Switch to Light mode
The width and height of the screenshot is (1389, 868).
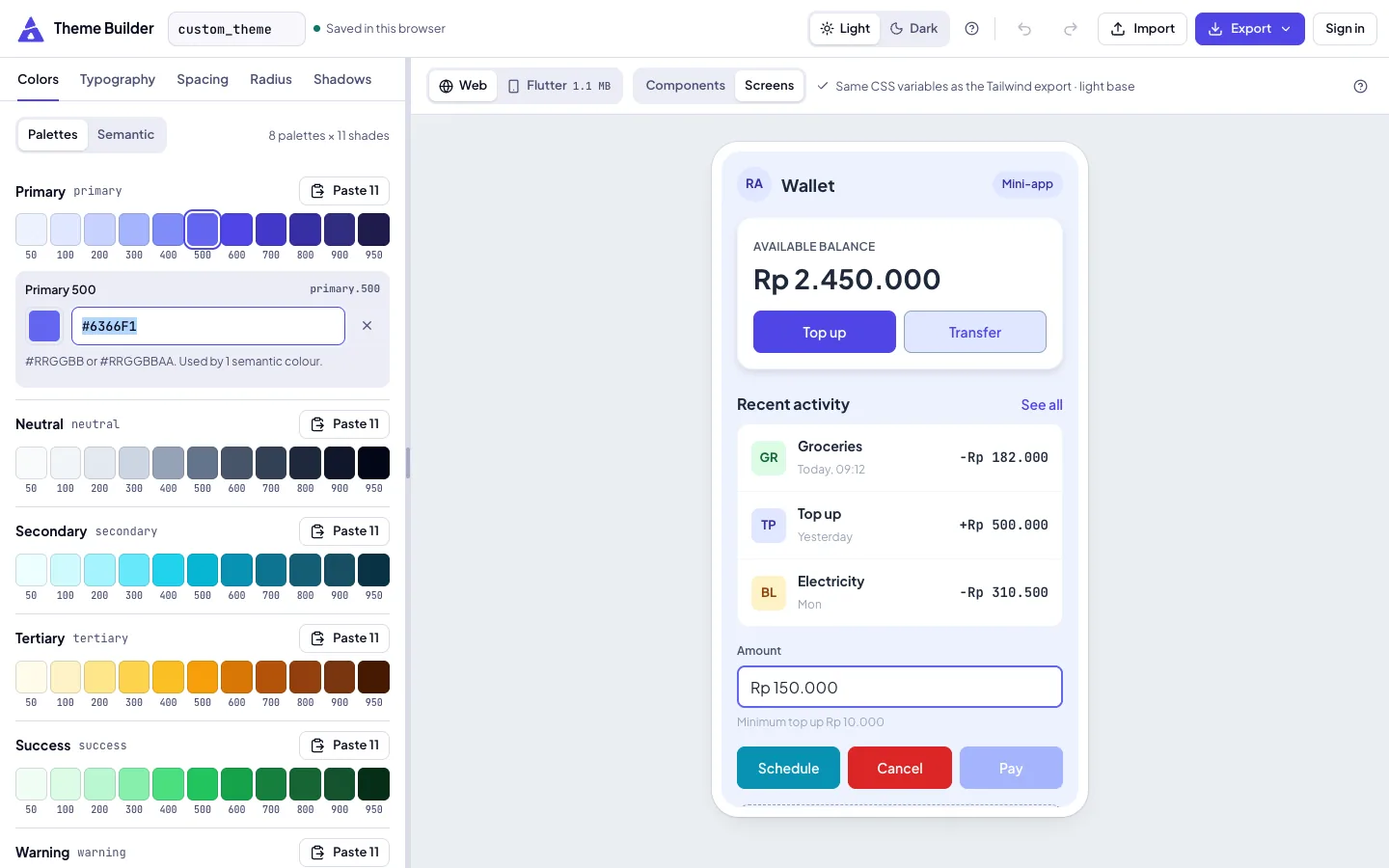click(x=845, y=29)
